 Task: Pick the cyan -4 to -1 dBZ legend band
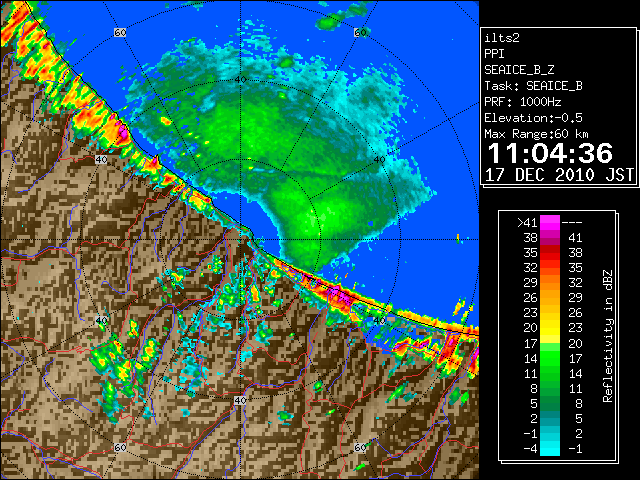pos(550,448)
